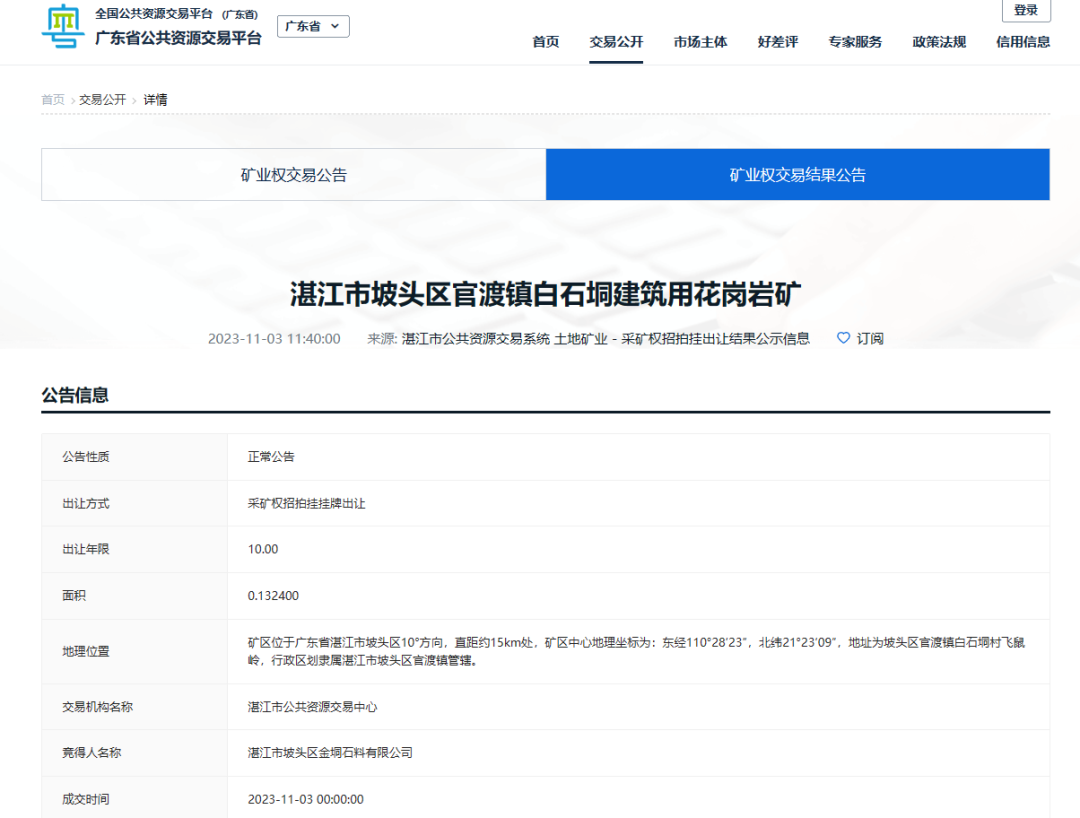Click the 交易公开 breadcrumb link

tap(103, 100)
